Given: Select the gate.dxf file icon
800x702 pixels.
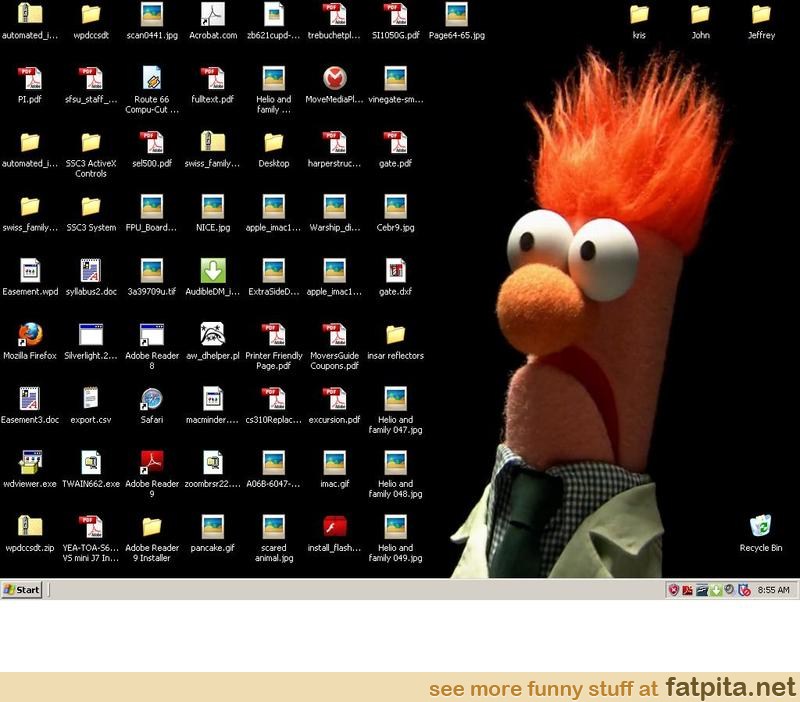Looking at the screenshot, I should [x=396, y=270].
